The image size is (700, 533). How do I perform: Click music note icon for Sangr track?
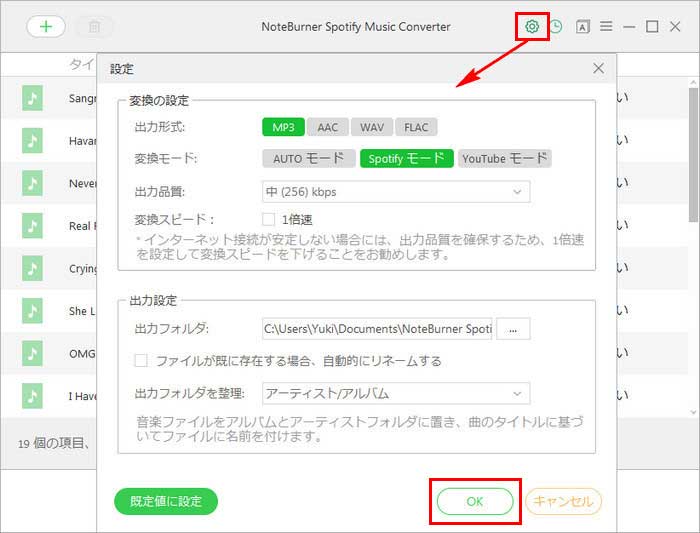(x=32, y=98)
